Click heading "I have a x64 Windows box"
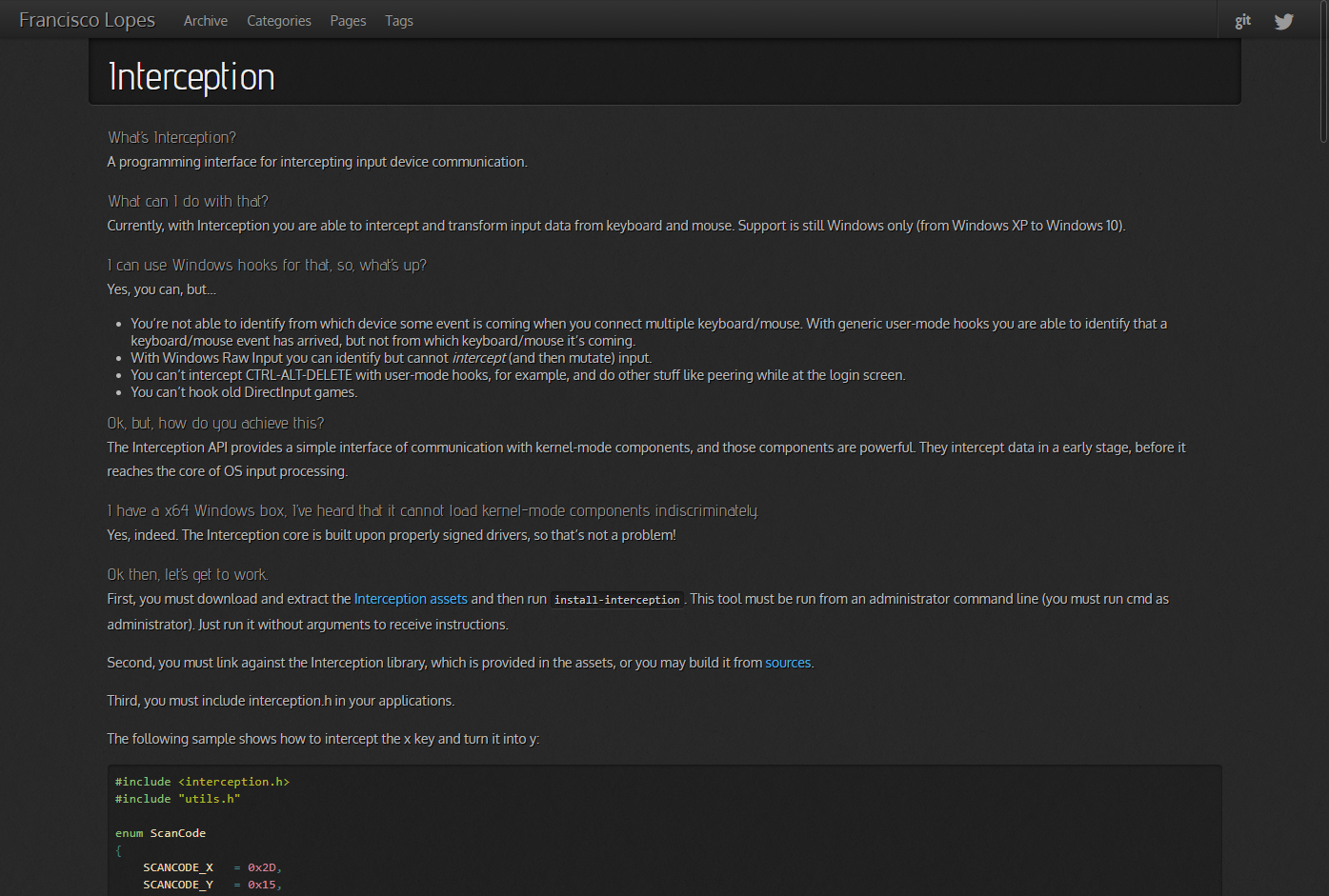This screenshot has width=1329, height=896. [433, 511]
